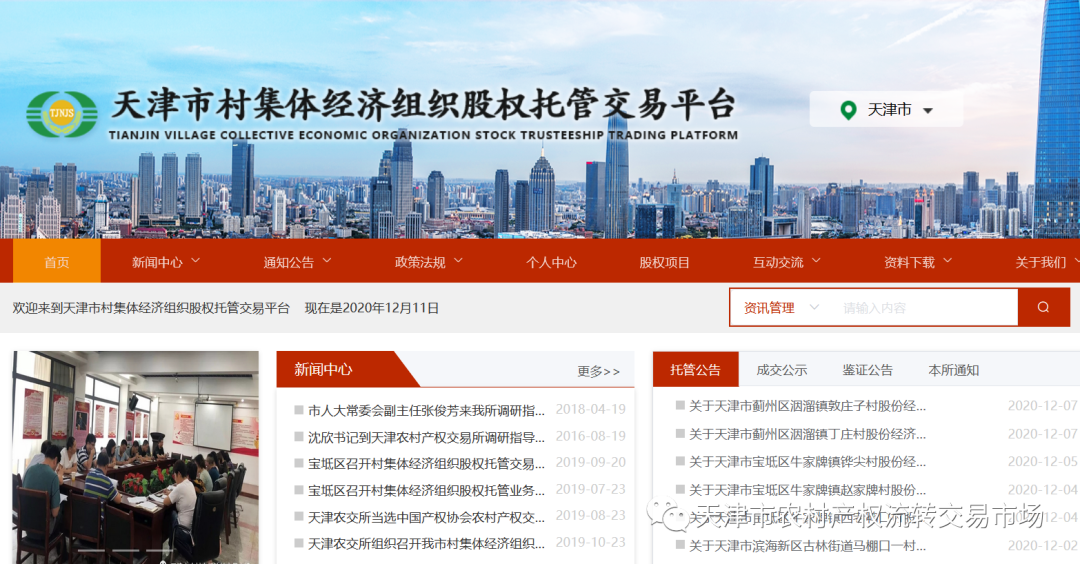
Task: Open 新闻中心 in the navigation bar
Action: (157, 262)
